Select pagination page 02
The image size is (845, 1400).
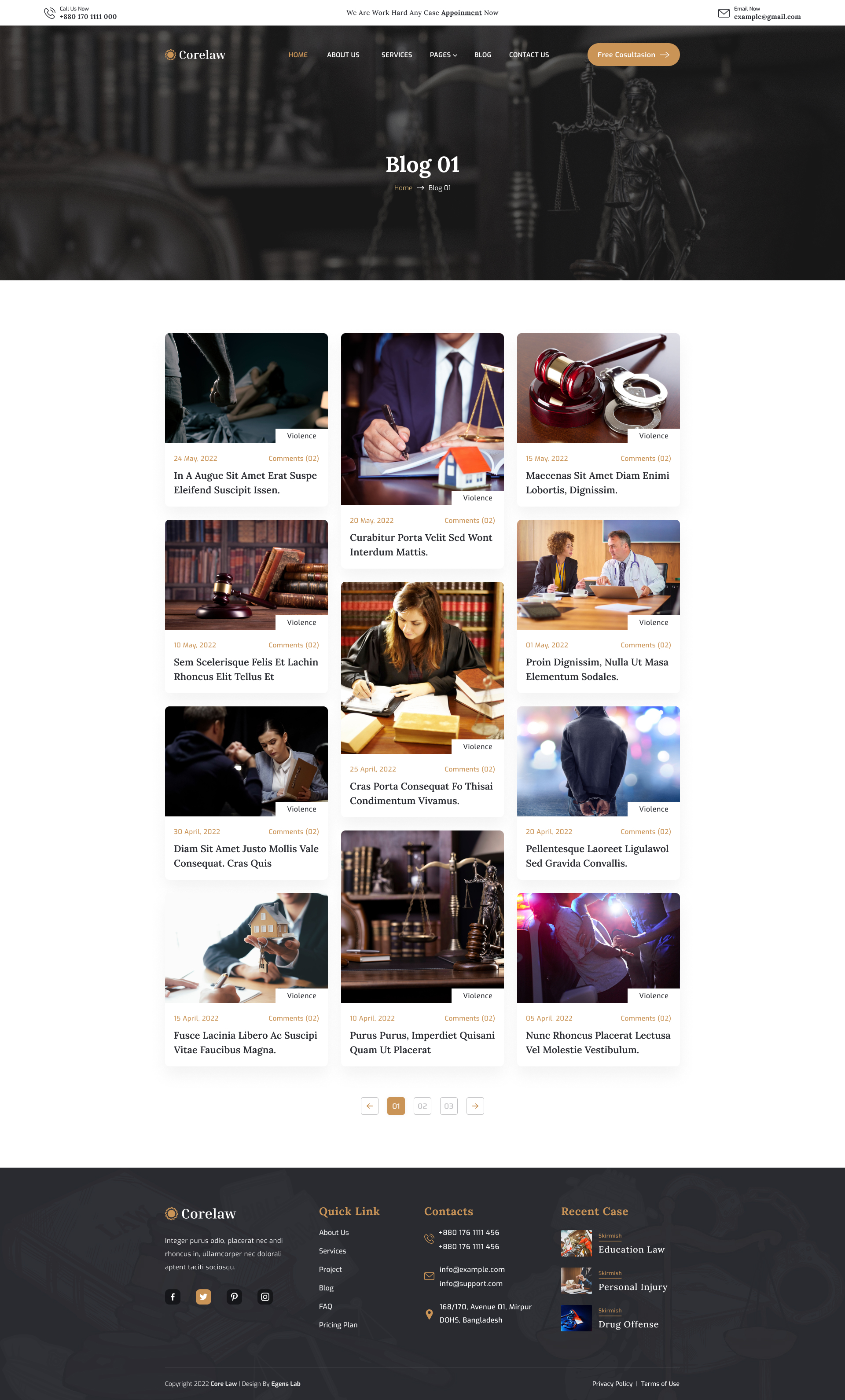tap(422, 1106)
